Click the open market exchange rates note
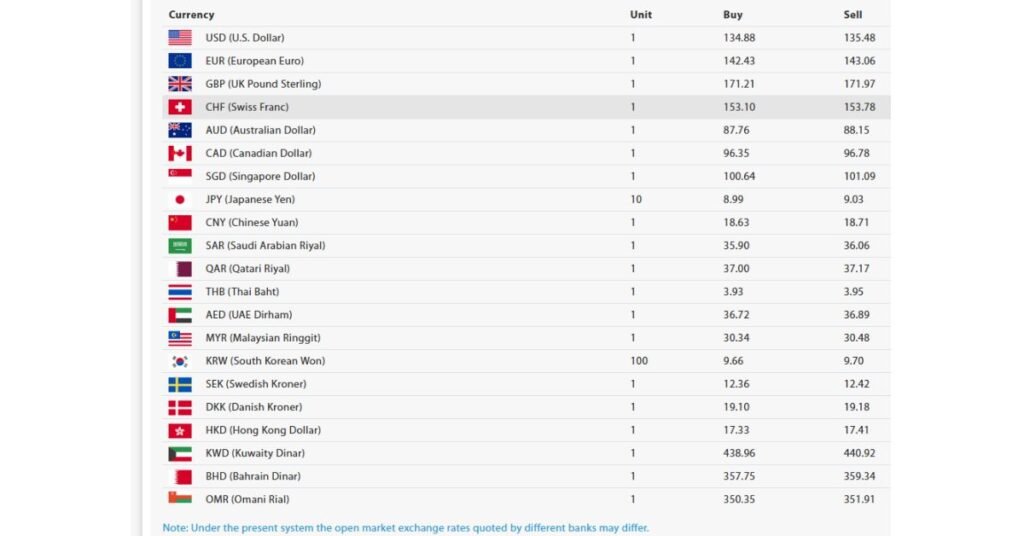 [406, 528]
